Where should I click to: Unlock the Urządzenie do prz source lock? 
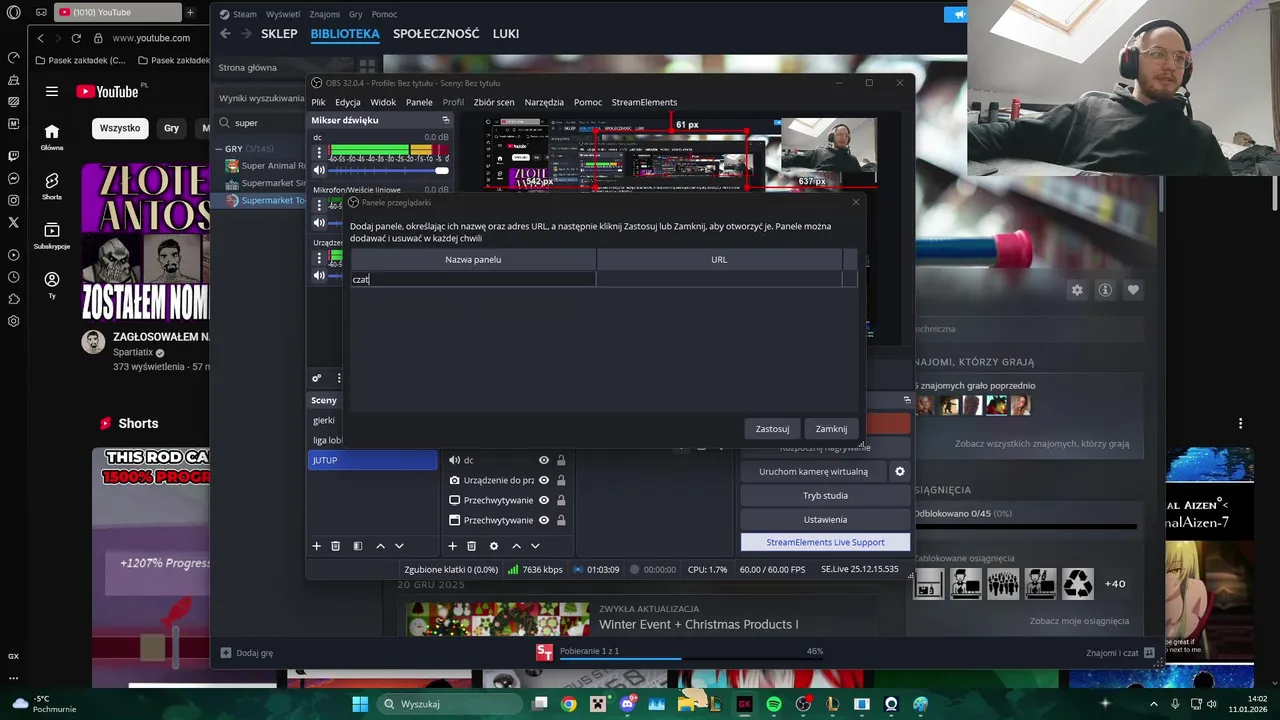561,480
